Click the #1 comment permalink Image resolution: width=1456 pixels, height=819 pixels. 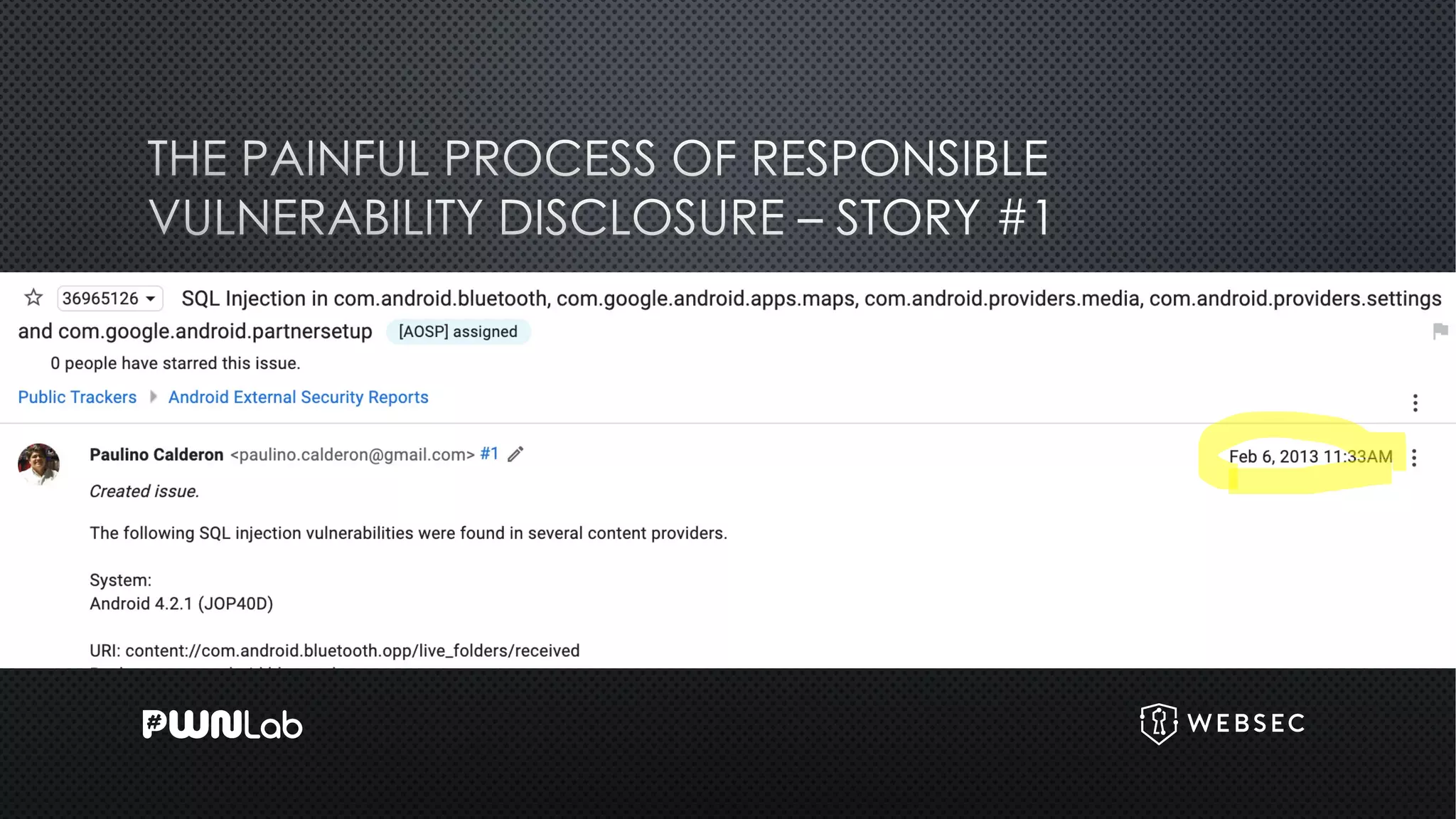489,454
